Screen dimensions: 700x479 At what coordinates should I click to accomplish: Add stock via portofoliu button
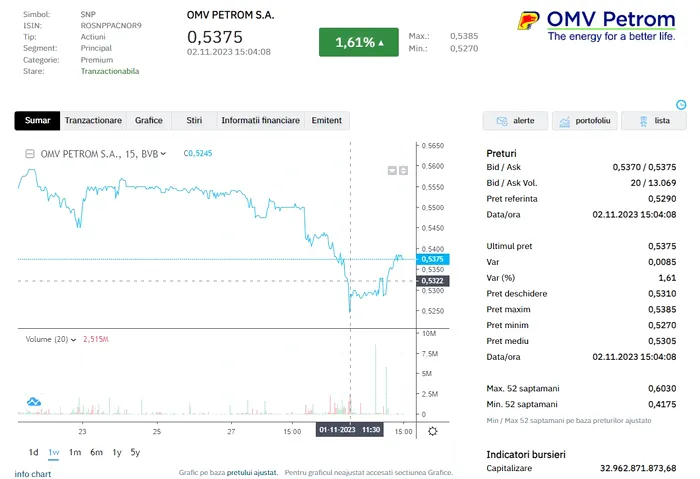585,121
